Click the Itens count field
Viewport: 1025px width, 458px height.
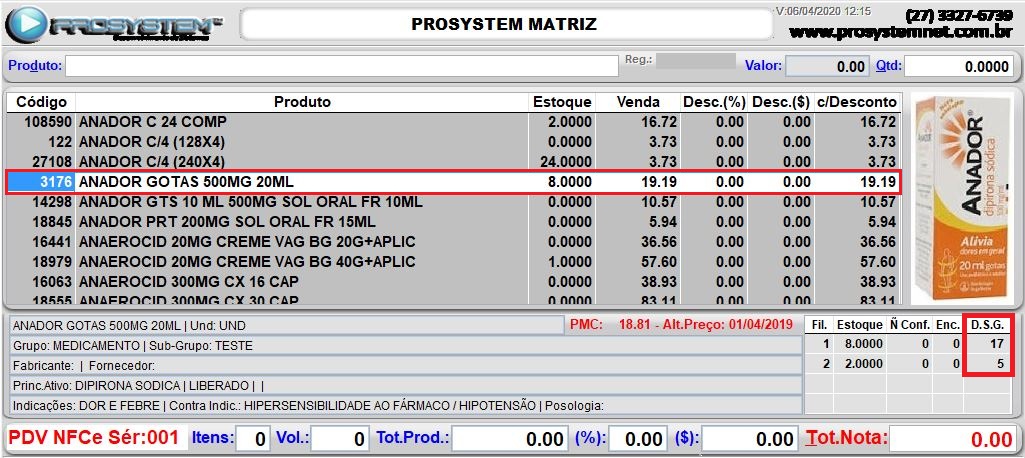[x=253, y=438]
